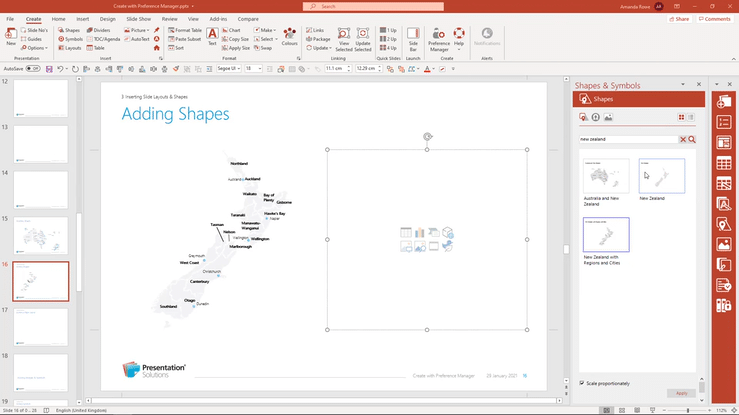This screenshot has height=415, width=739.
Task: Switch to the Slide Show tab
Action: (x=139, y=18)
